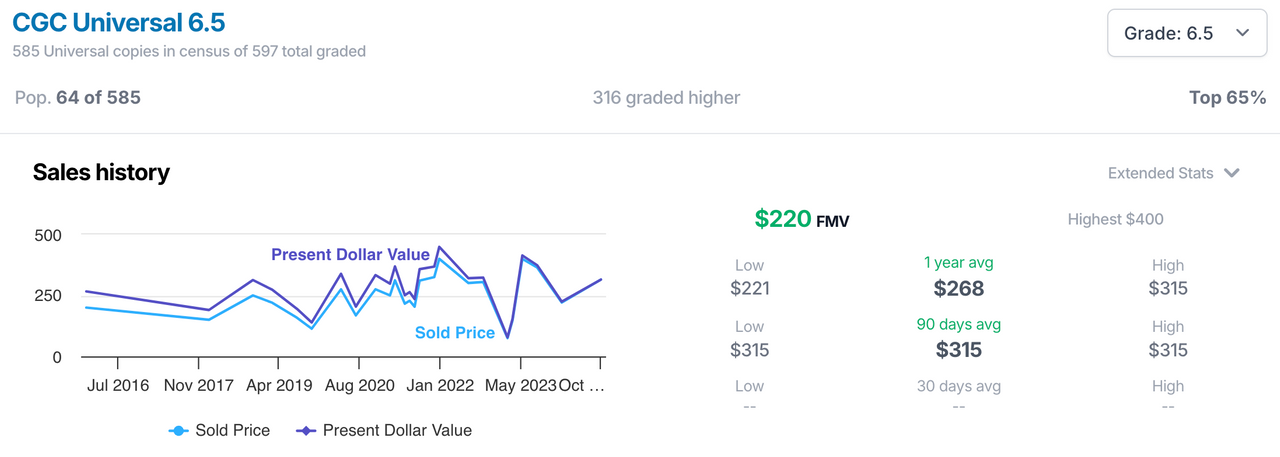This screenshot has width=1280, height=457.
Task: Click the 90 days avg label
Action: click(958, 324)
